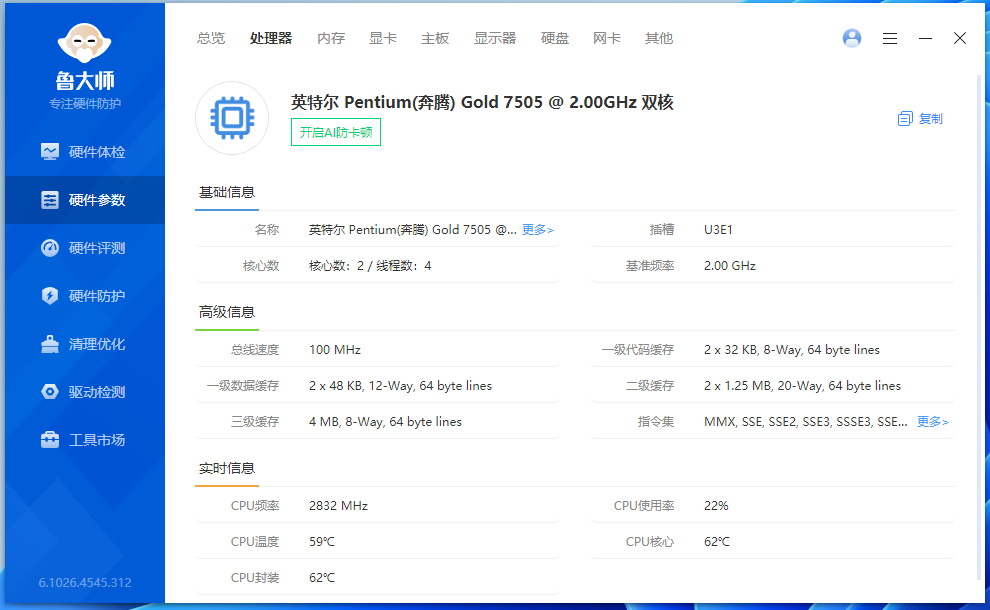Image resolution: width=990 pixels, height=610 pixels.
Task: Click the CPU频率 value 2832 MHz
Action: (x=338, y=506)
